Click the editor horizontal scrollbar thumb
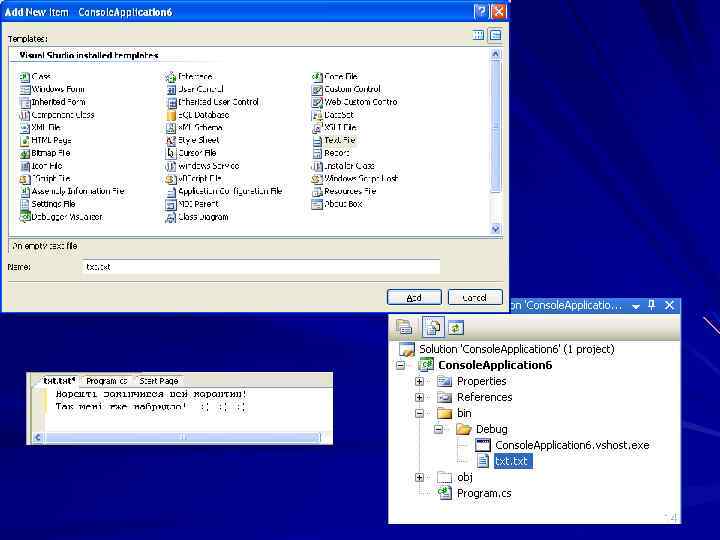The width and height of the screenshot is (720, 540). tap(183, 438)
